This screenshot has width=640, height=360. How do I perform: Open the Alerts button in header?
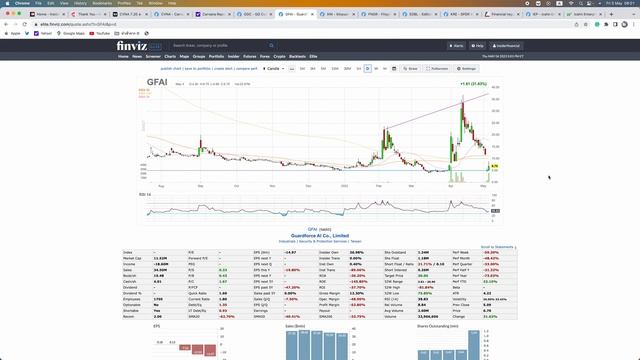456,46
